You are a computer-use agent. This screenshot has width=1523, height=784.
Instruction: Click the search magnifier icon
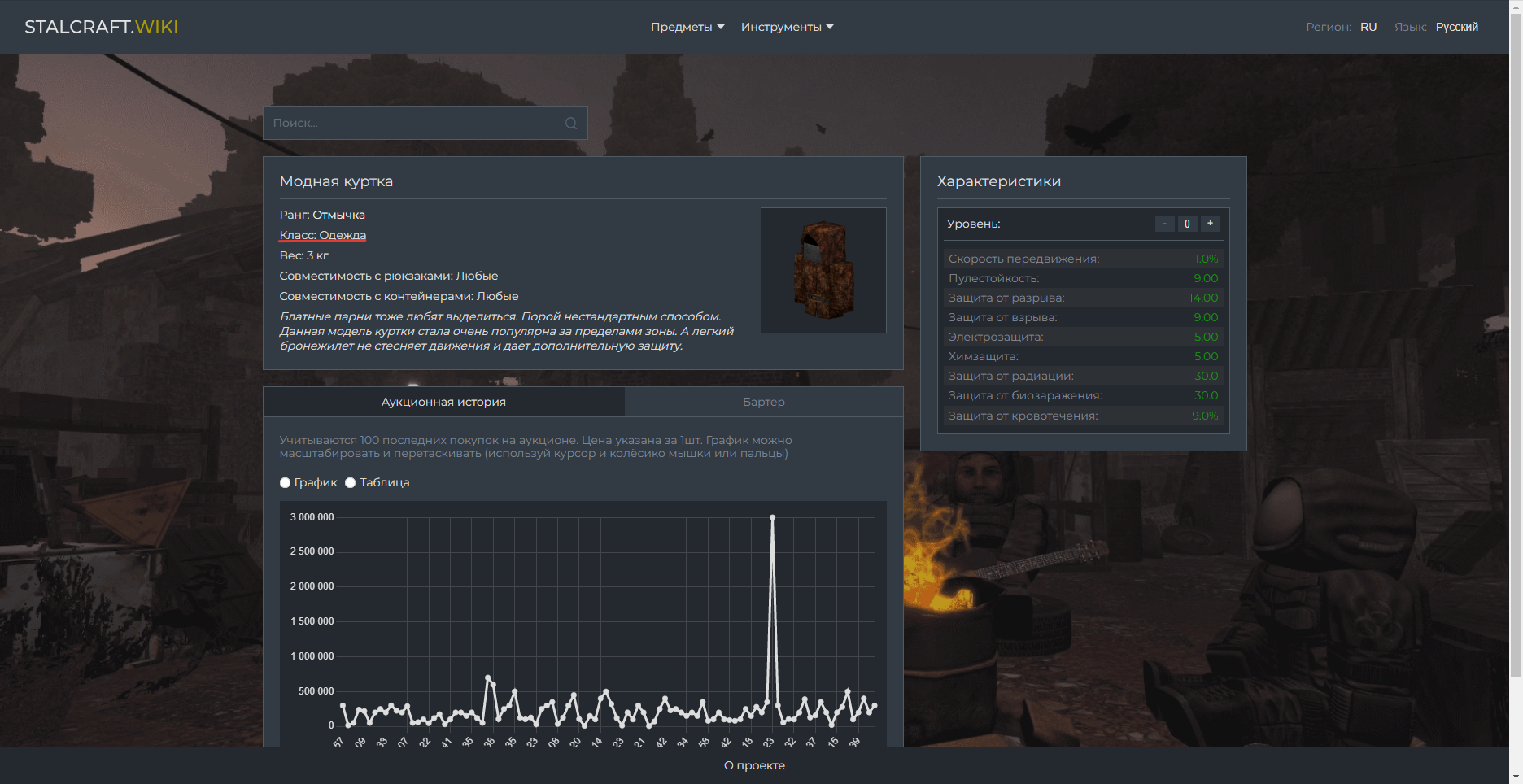[571, 123]
